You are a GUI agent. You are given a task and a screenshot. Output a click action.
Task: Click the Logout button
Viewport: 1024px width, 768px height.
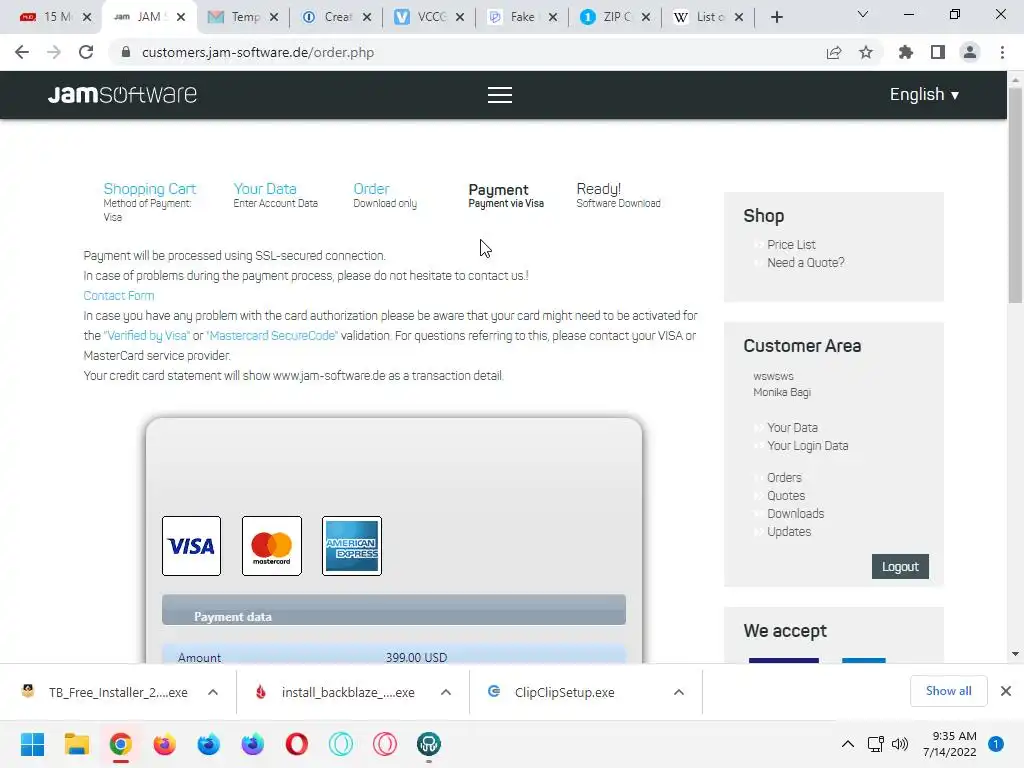(900, 566)
